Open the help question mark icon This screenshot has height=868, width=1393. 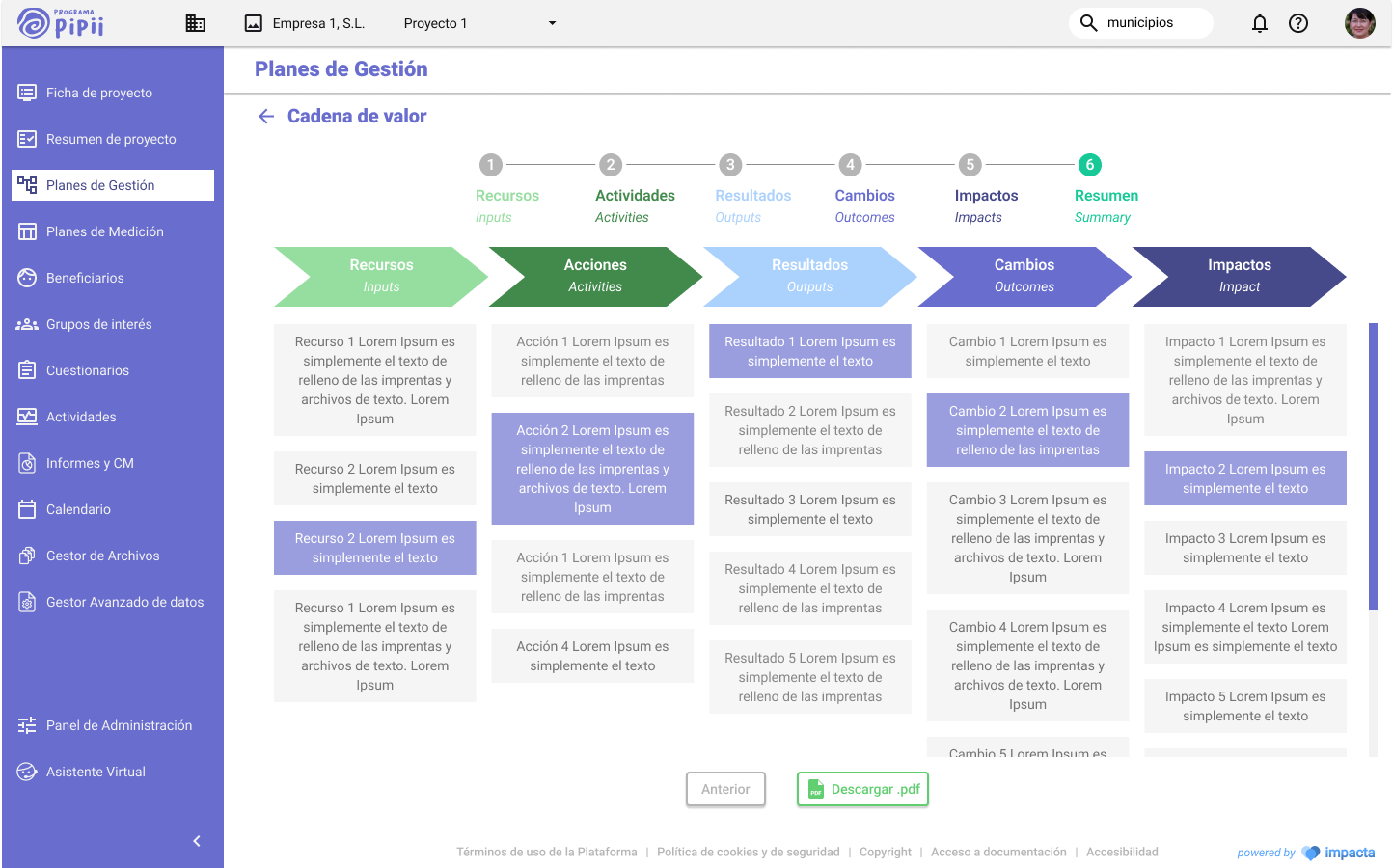point(1298,23)
